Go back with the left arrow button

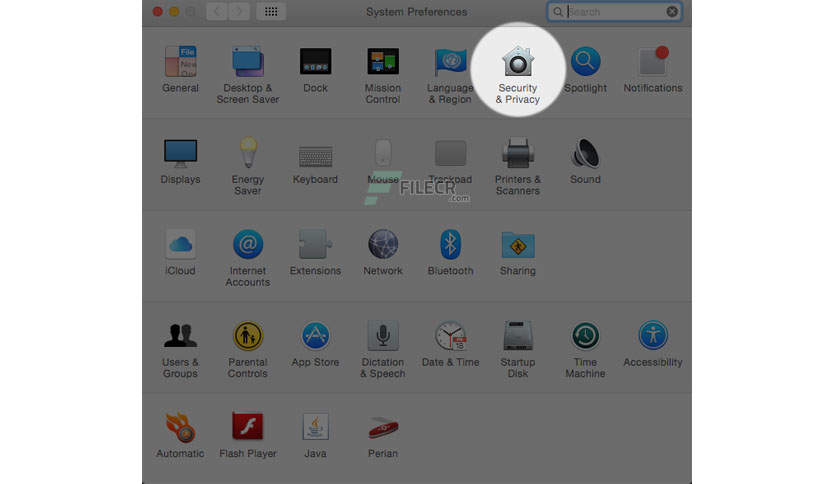(x=216, y=12)
